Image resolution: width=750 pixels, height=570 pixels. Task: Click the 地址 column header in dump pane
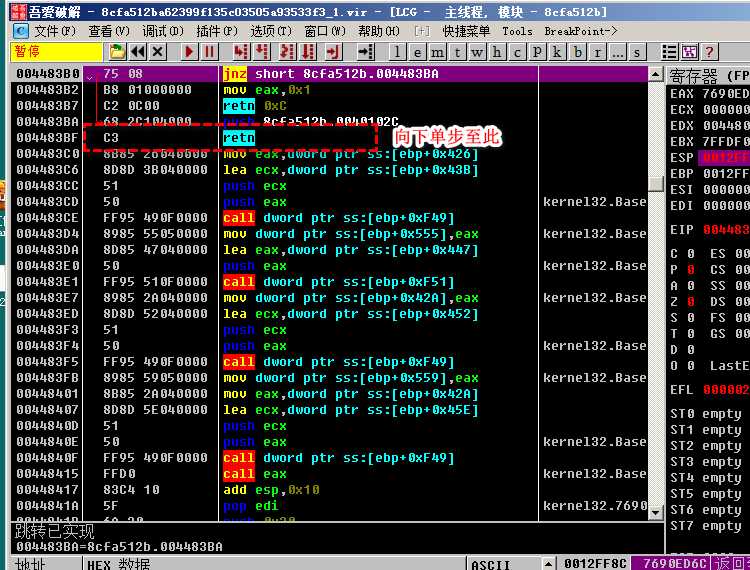click(x=46, y=564)
